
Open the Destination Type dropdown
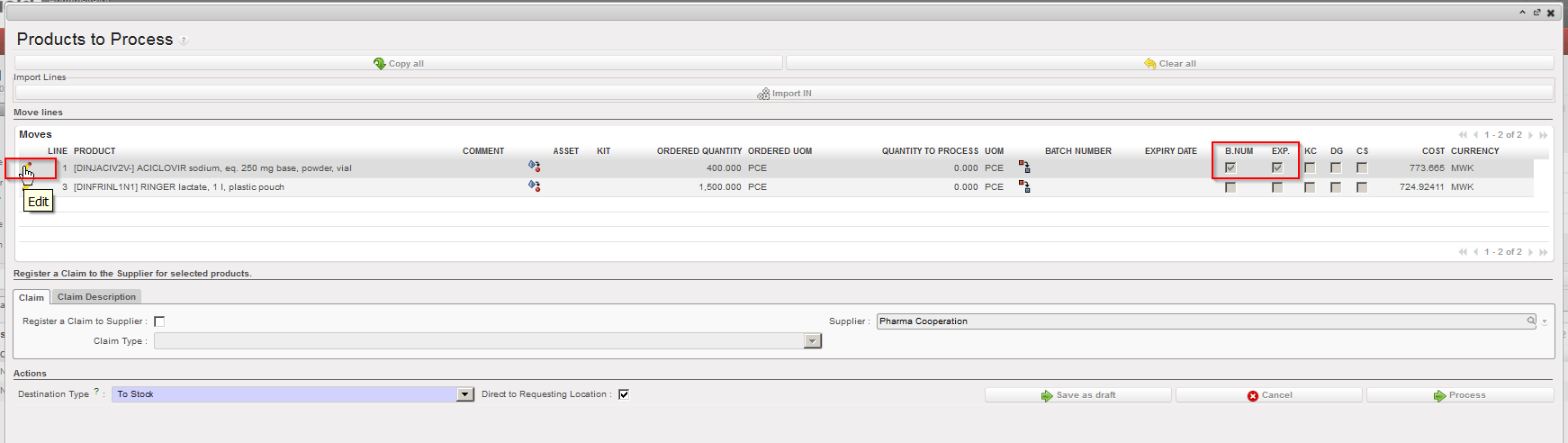pyautogui.click(x=464, y=394)
